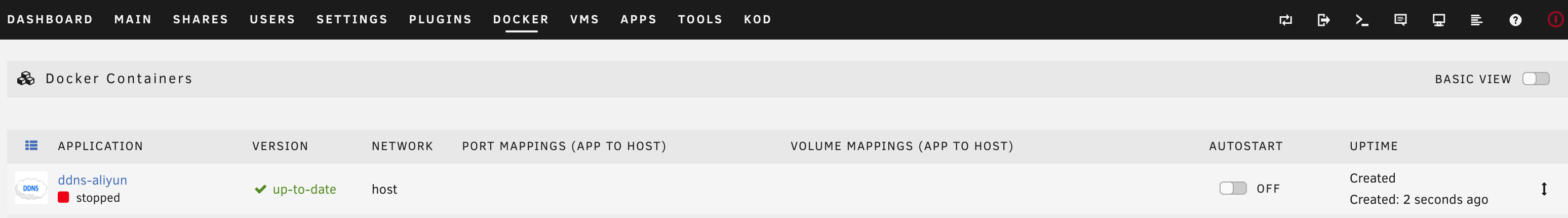Open the system log icon

pyautogui.click(x=1476, y=20)
